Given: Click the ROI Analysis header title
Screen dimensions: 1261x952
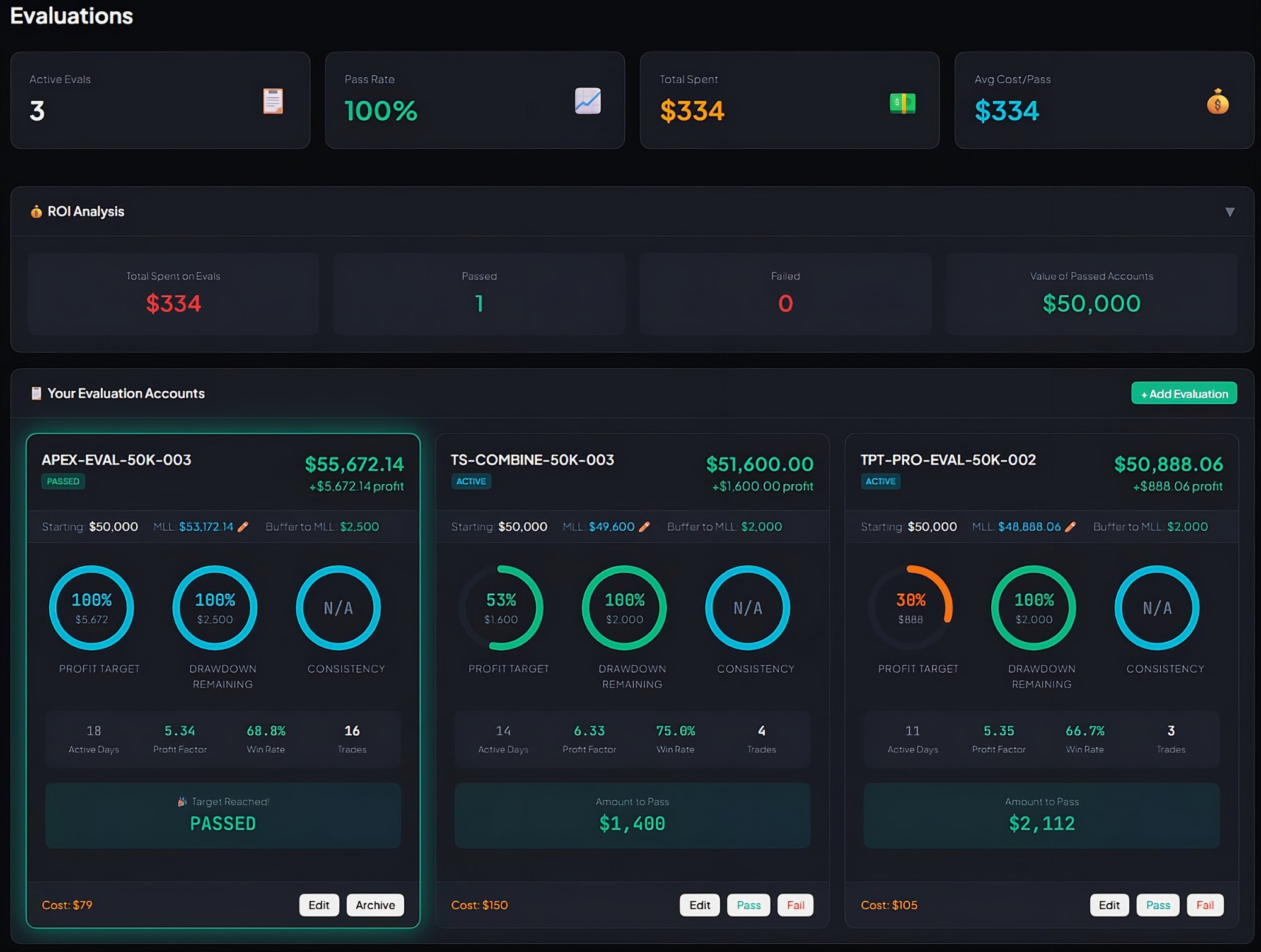Looking at the screenshot, I should click(86, 212).
